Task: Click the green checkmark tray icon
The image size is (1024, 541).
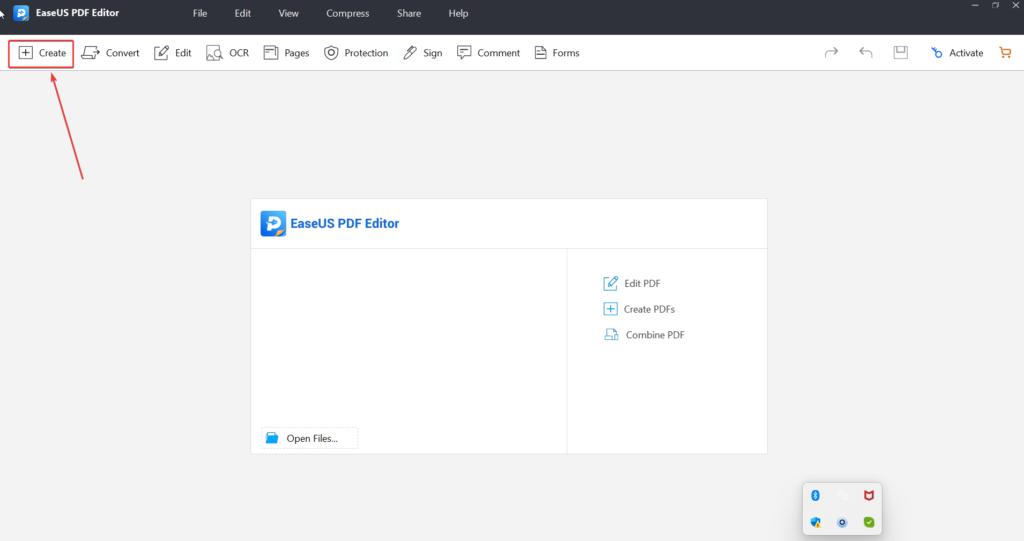Action: pos(869,522)
